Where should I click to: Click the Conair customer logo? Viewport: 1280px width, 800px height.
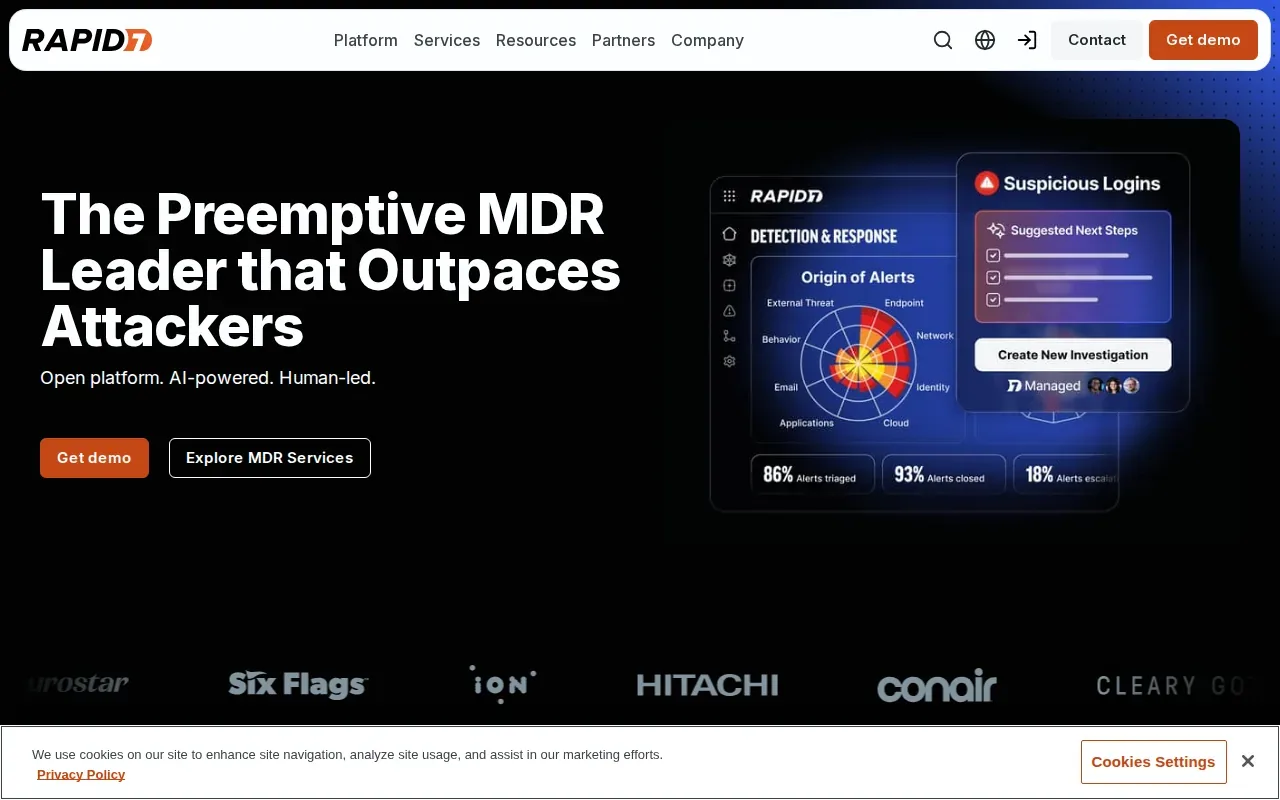[x=937, y=685]
